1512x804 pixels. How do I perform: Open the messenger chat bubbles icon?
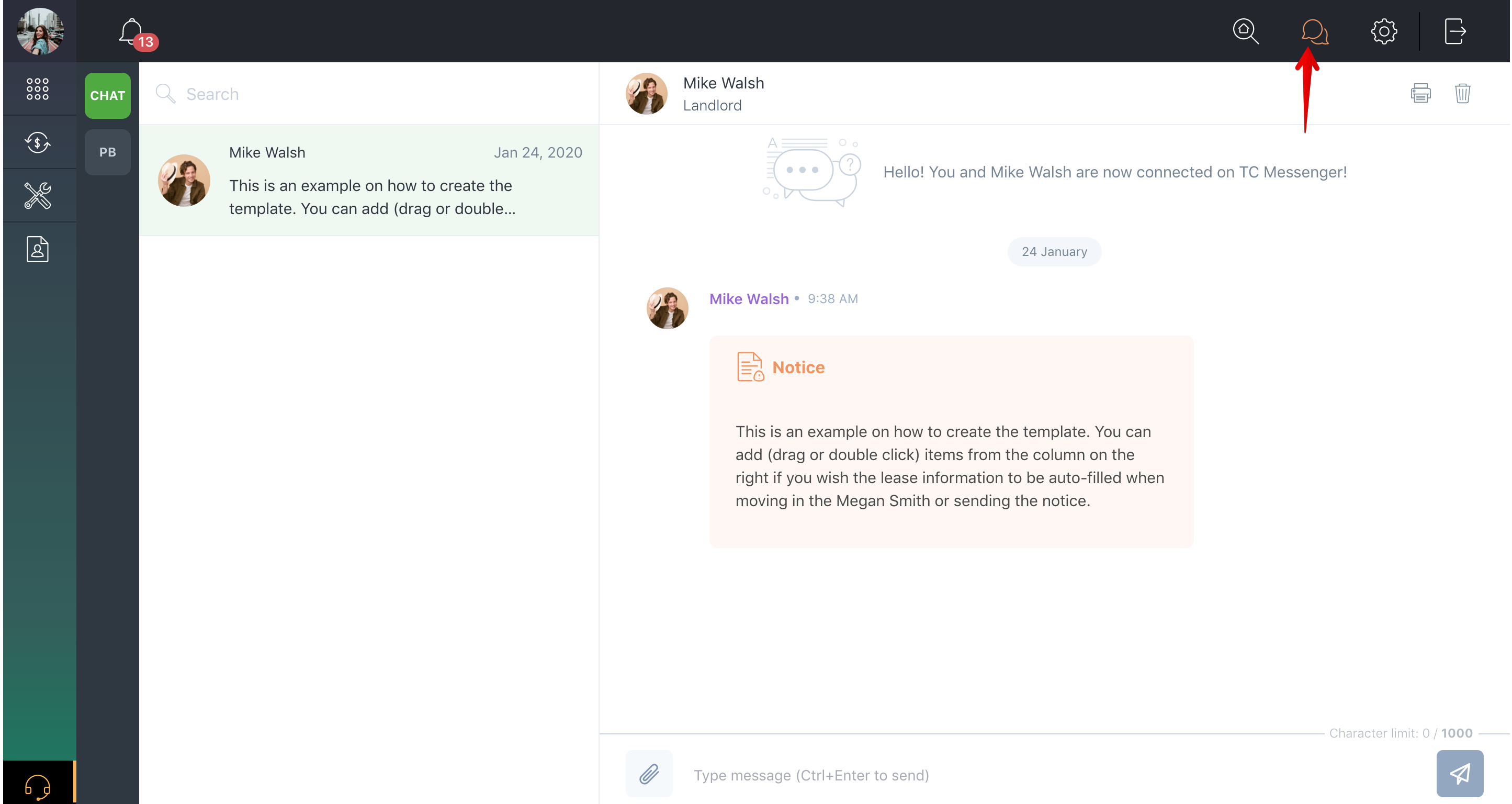(1315, 31)
